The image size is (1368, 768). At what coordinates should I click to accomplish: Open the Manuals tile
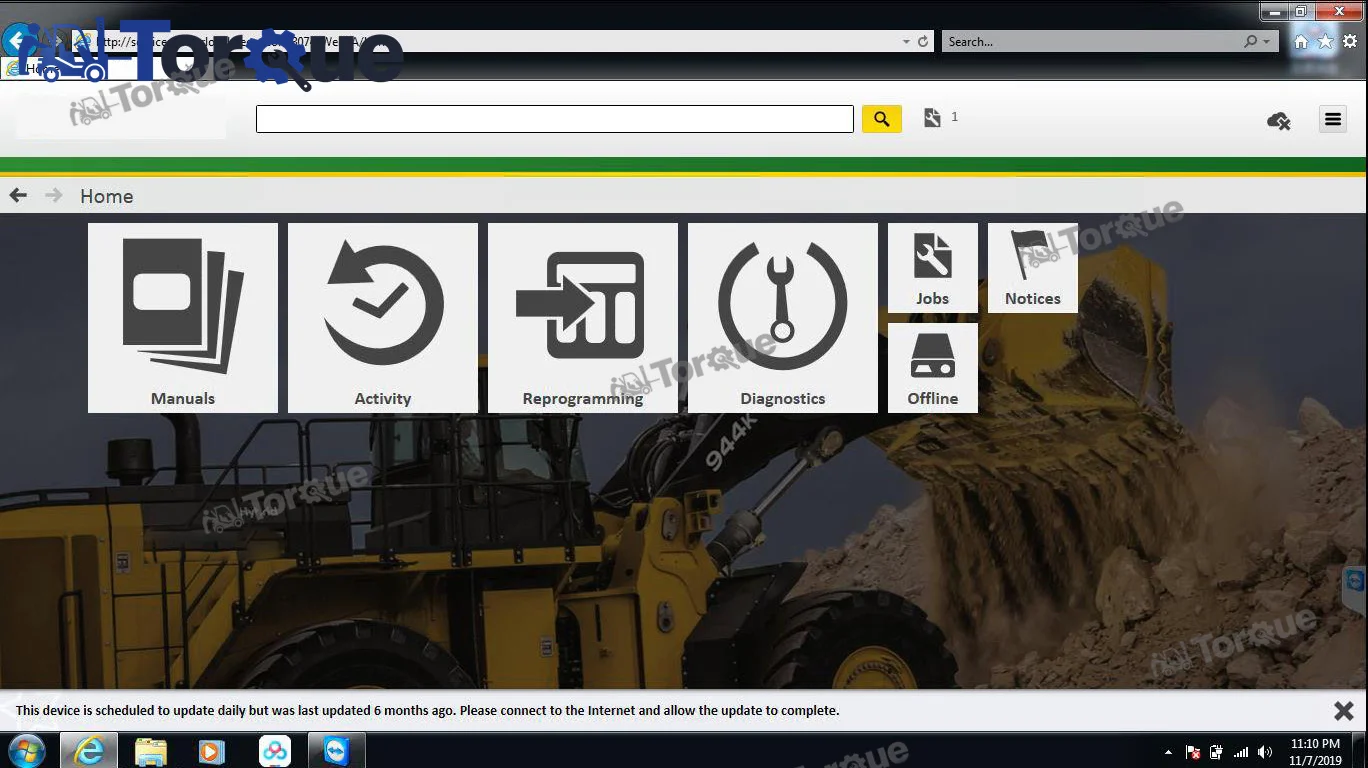tap(183, 317)
